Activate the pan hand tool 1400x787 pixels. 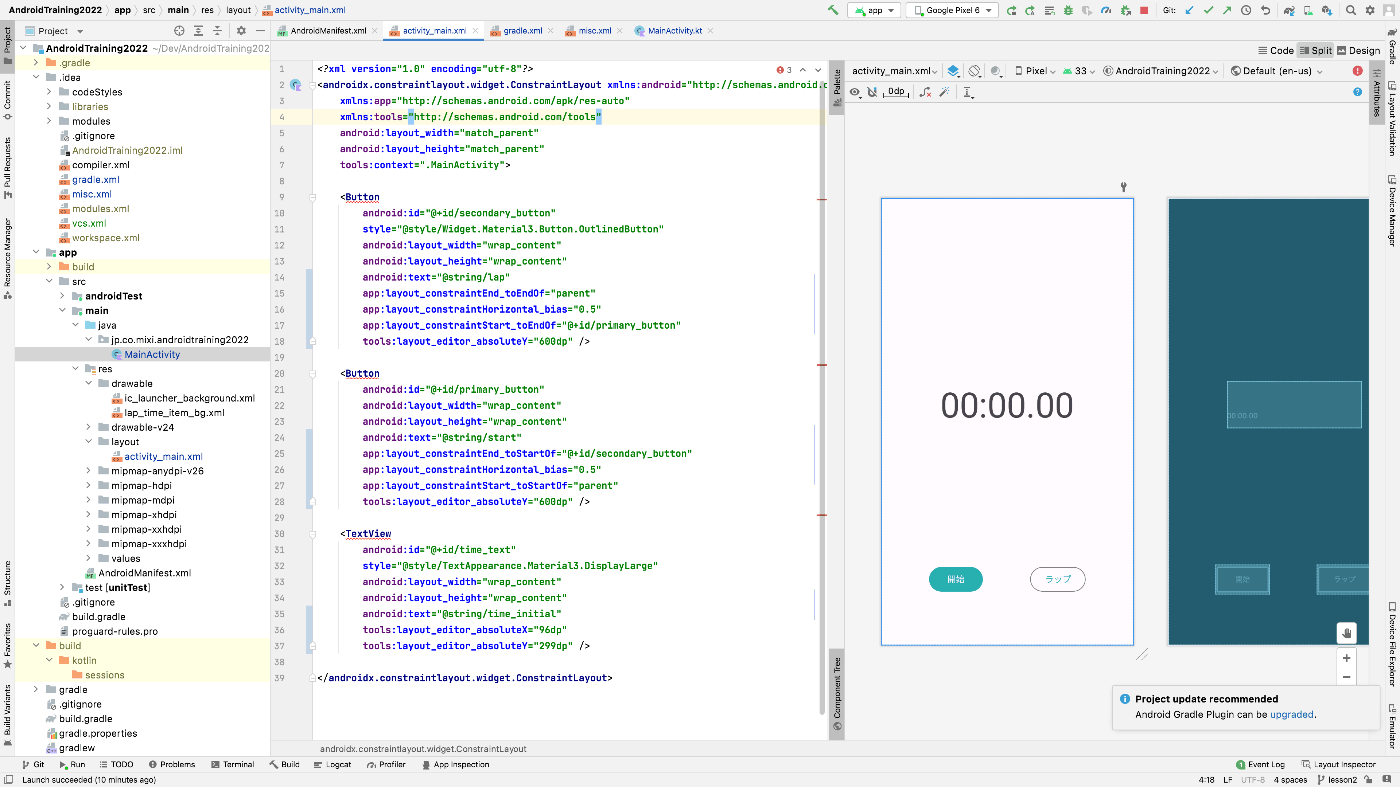tap(1347, 632)
